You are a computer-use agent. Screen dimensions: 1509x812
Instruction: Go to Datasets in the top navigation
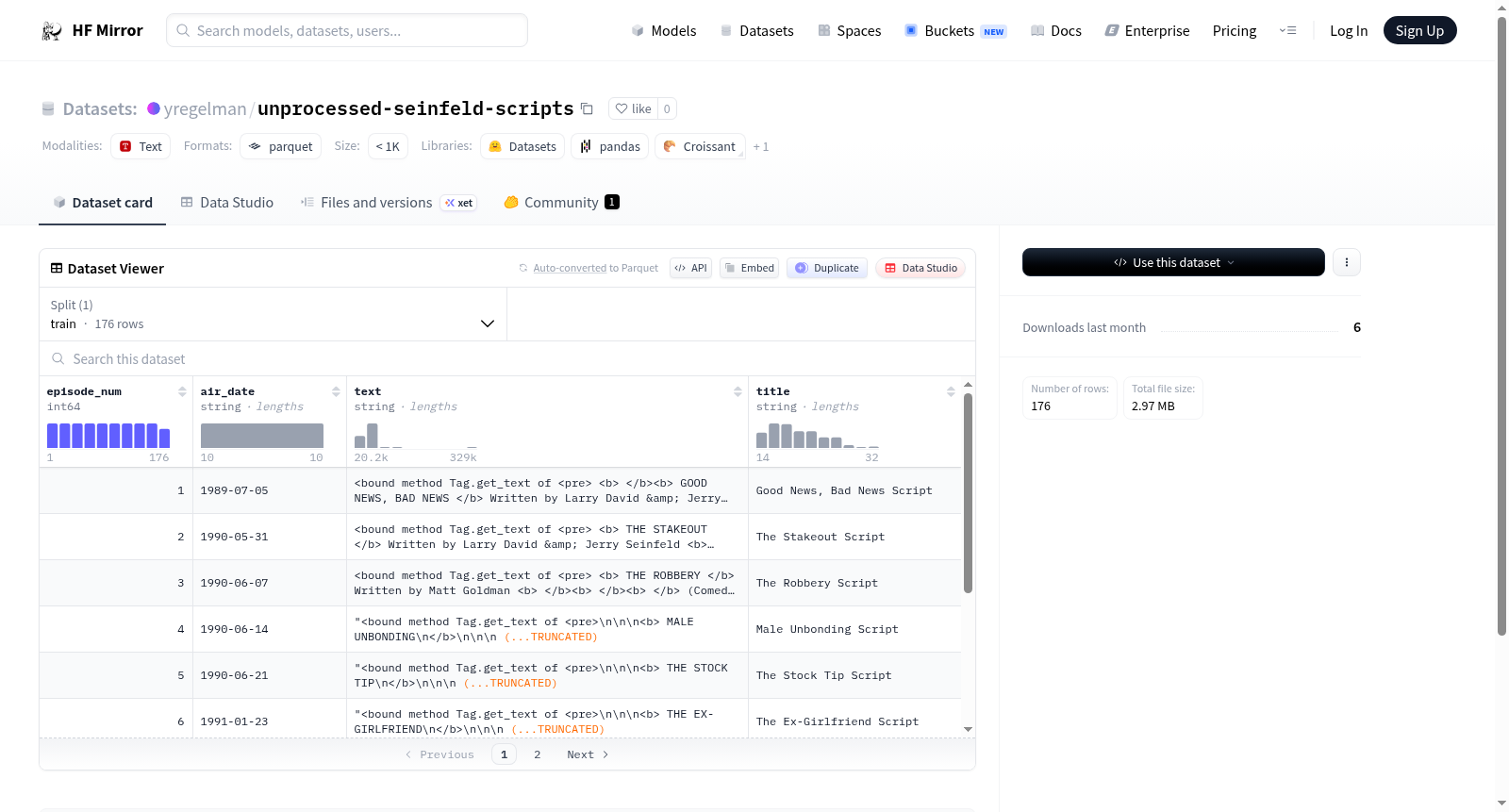click(x=756, y=31)
